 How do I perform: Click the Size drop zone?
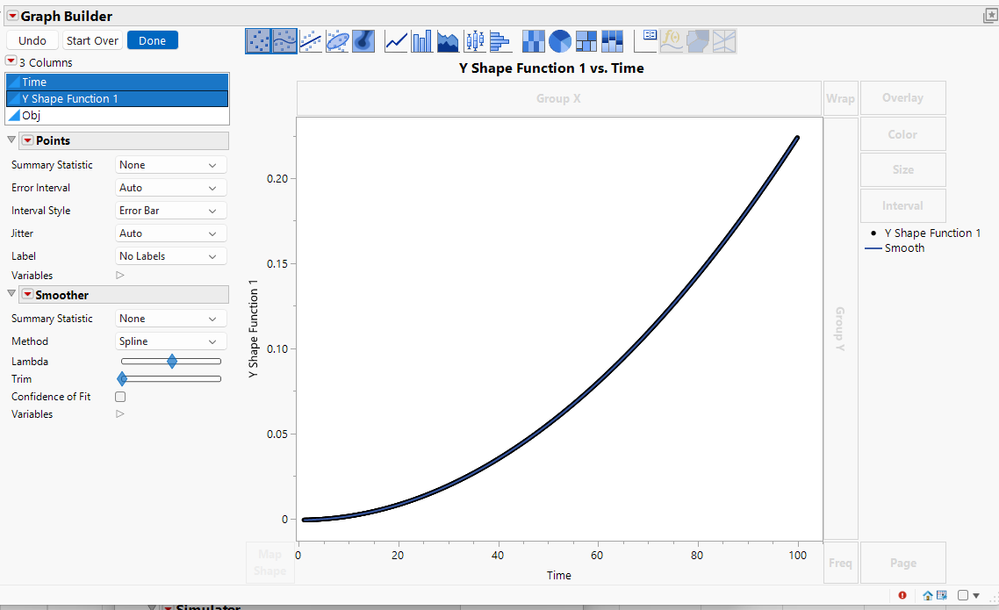903,170
